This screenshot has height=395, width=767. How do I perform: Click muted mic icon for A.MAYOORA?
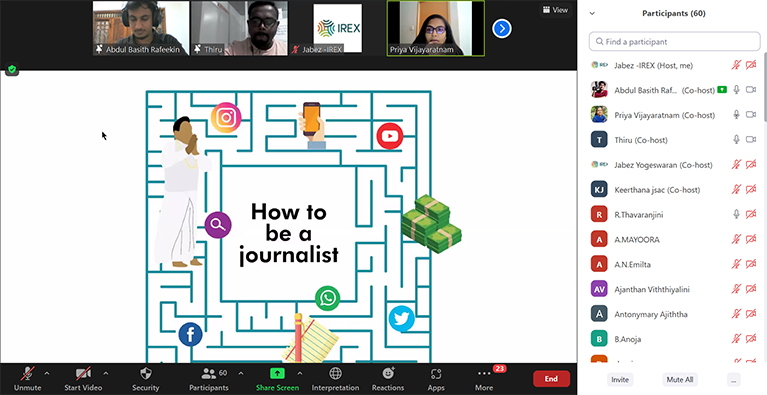(736, 240)
